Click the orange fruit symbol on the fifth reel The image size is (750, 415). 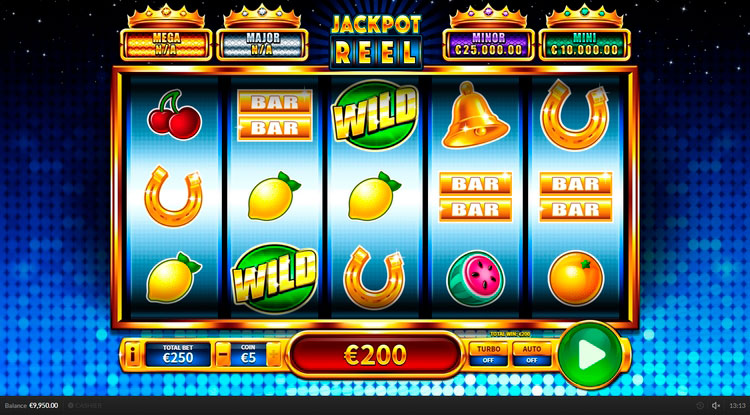[x=576, y=278]
